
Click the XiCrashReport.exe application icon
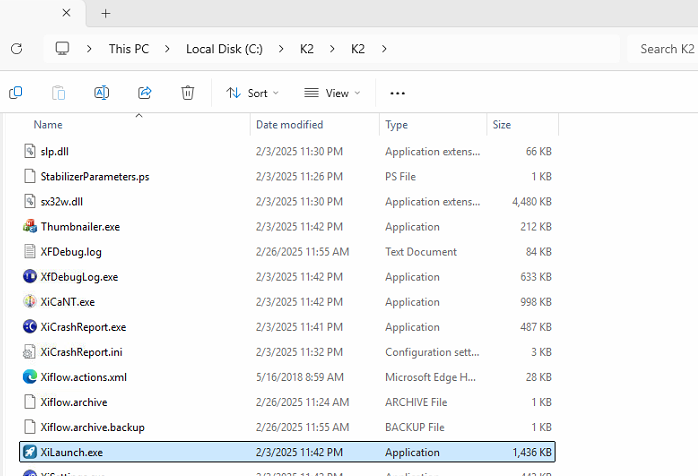coord(30,327)
